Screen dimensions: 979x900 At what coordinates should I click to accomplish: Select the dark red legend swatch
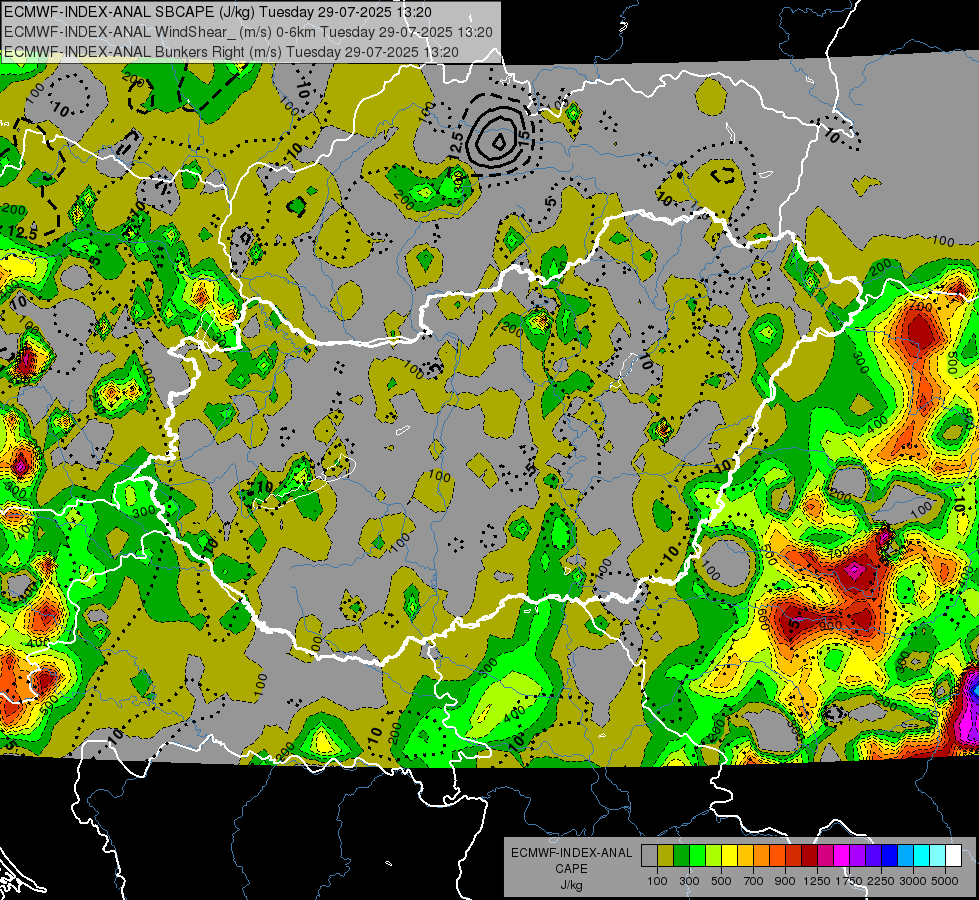coord(809,856)
